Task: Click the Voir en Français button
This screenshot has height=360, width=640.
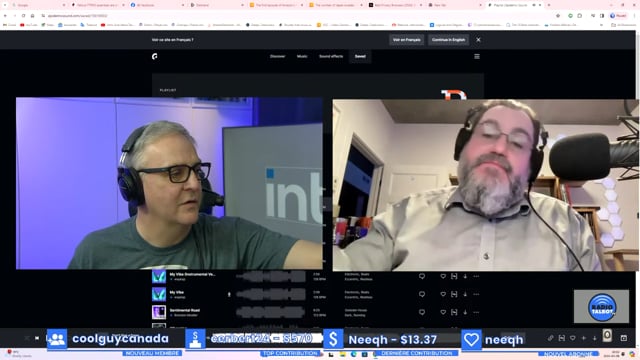Action: (407, 40)
